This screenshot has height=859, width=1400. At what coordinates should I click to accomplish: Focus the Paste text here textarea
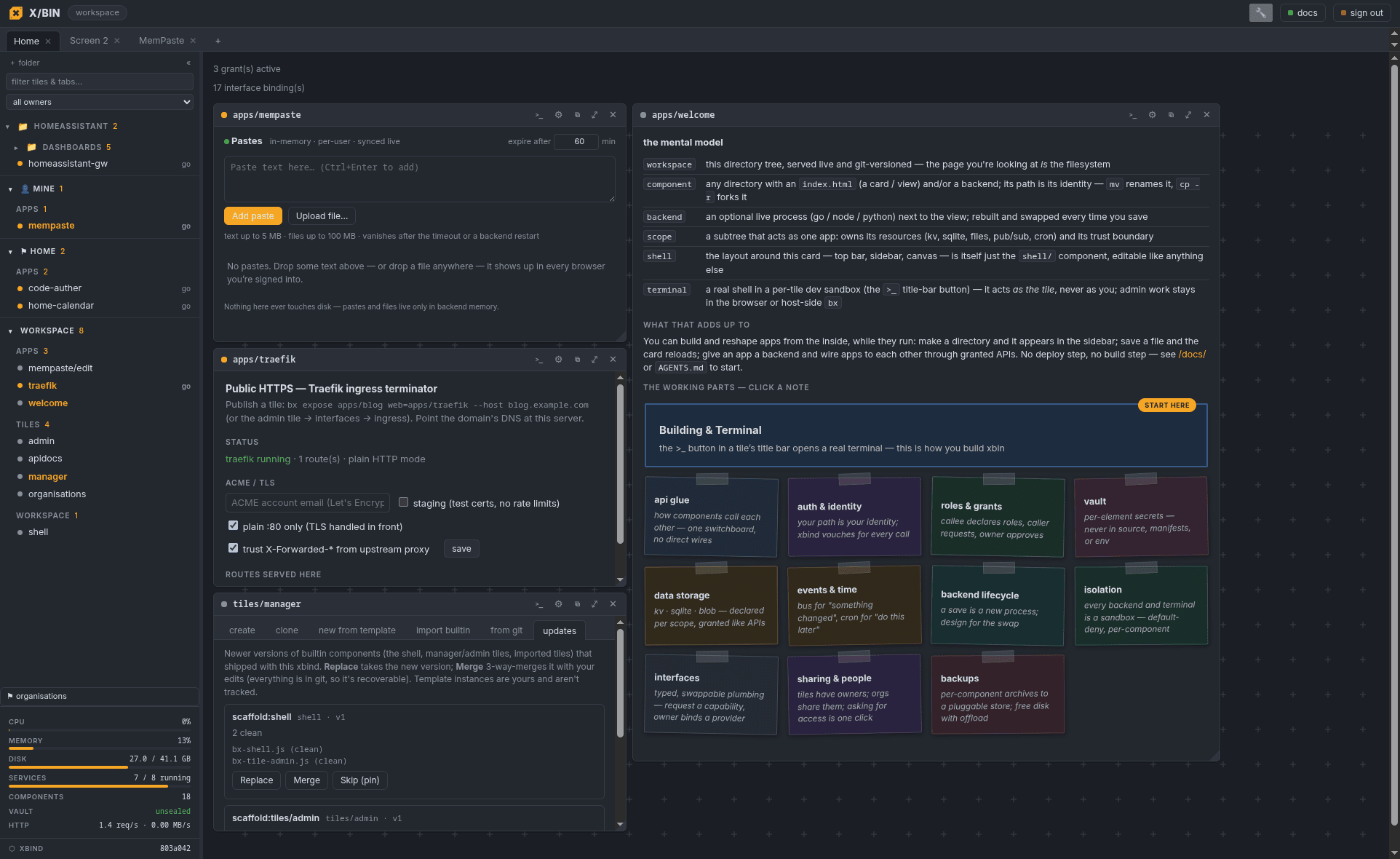[x=420, y=179]
